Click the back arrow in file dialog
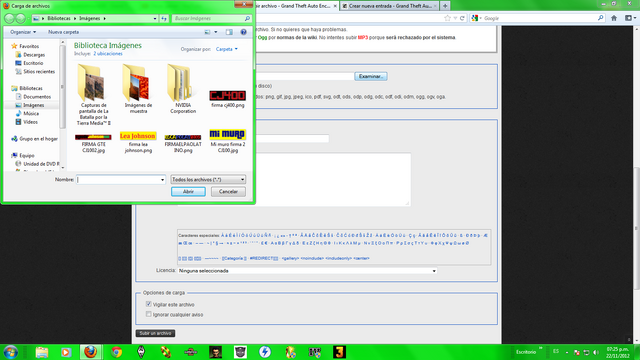The image size is (640, 360). 9,18
